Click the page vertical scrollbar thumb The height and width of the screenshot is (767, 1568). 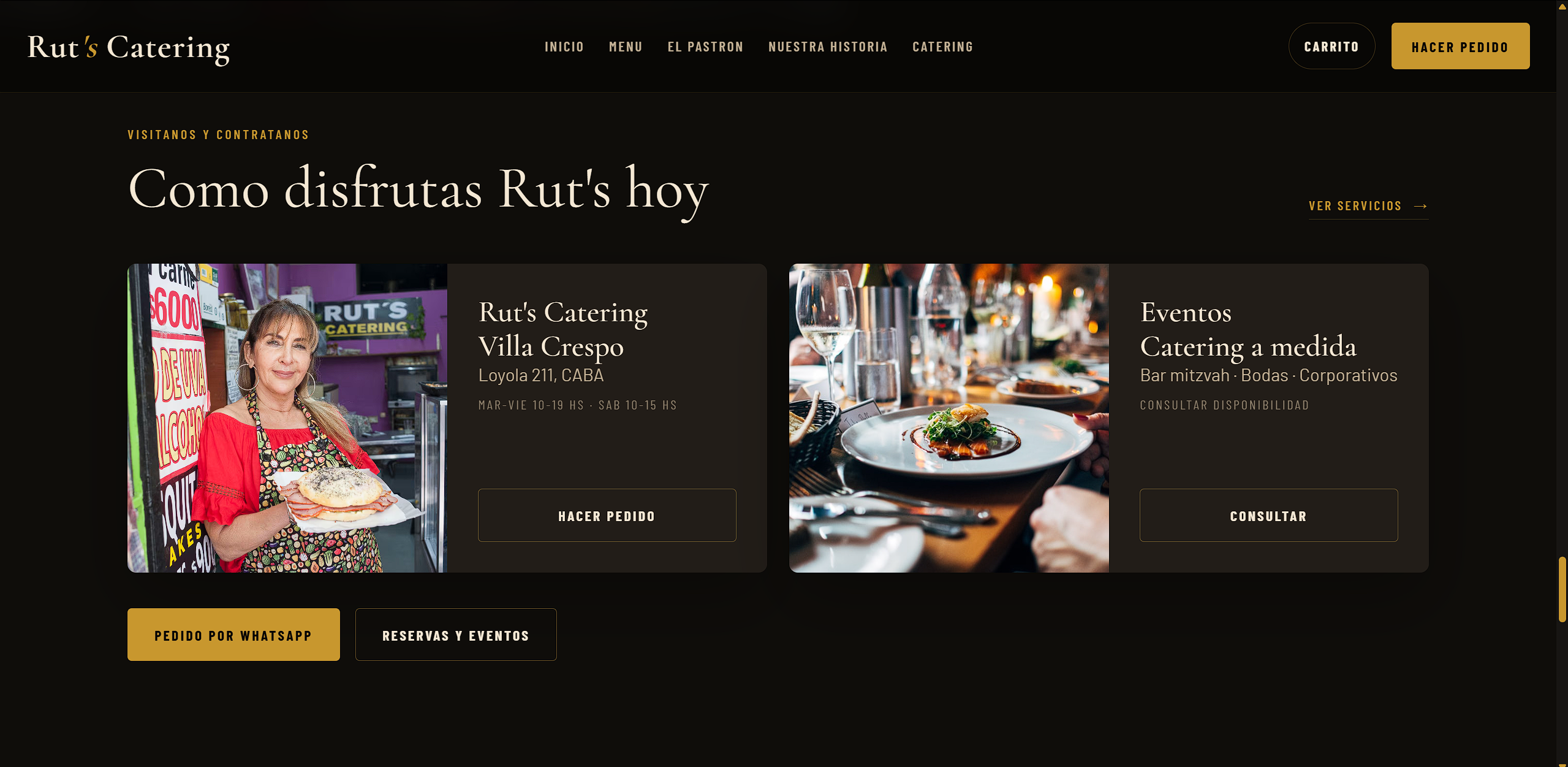pos(1562,589)
